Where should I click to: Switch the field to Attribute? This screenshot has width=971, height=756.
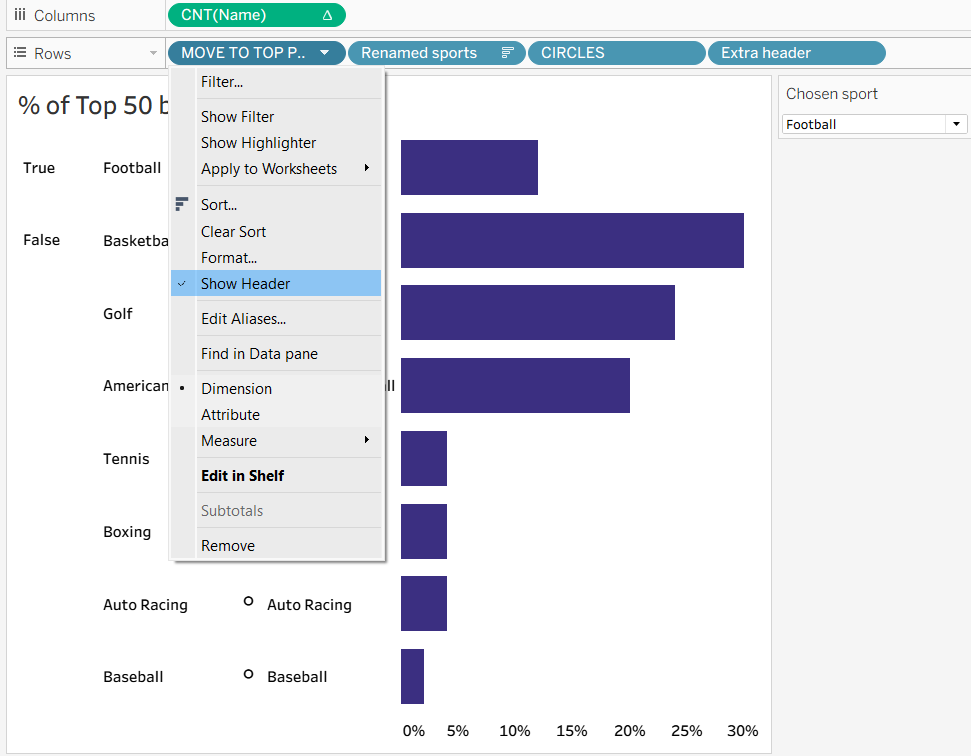(x=230, y=415)
